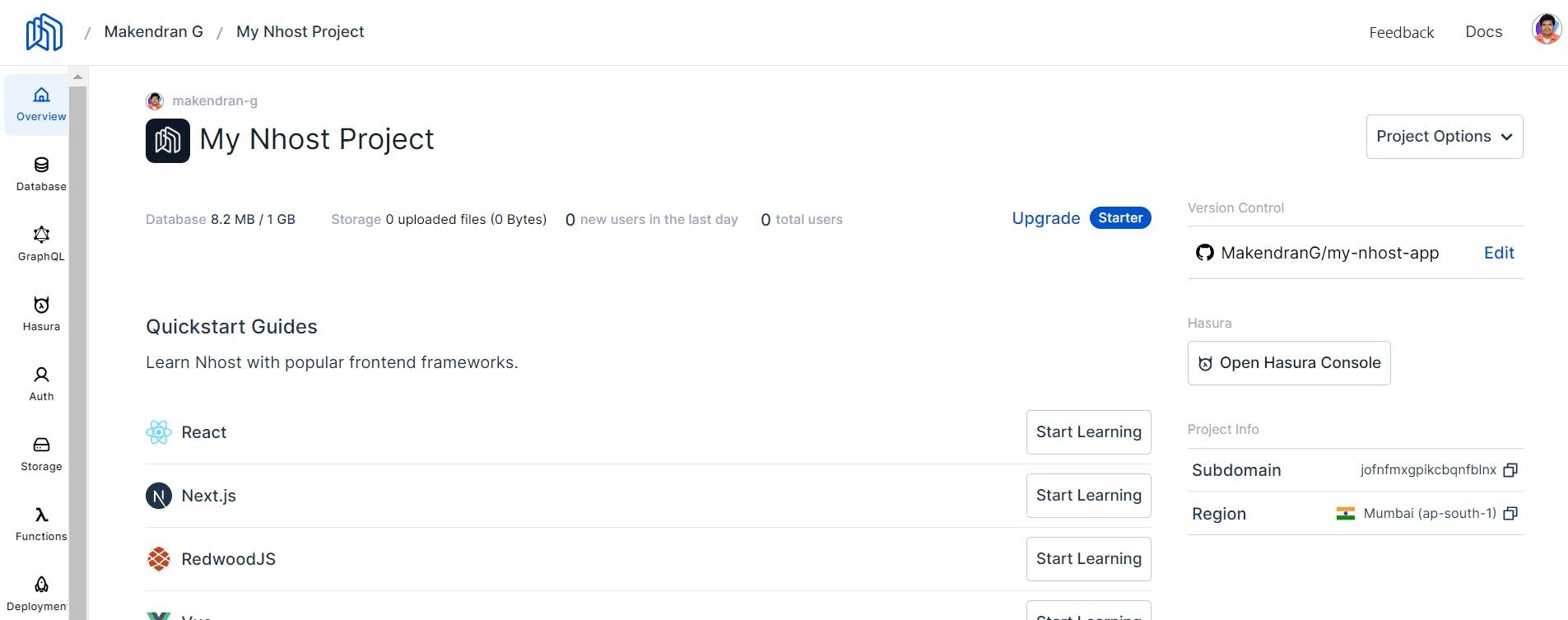Open the GraphQL section in the sidebar
The image size is (1568, 620).
click(x=41, y=245)
